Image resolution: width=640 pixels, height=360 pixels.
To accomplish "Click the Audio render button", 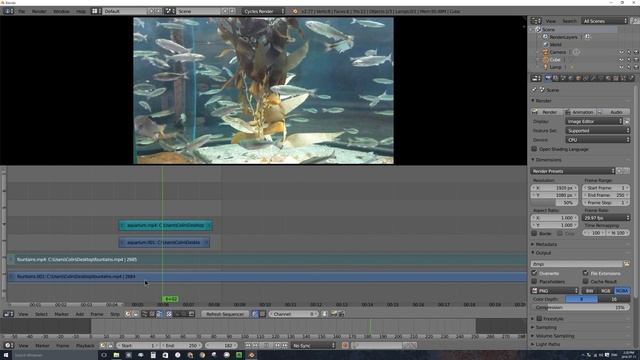I will (x=614, y=112).
